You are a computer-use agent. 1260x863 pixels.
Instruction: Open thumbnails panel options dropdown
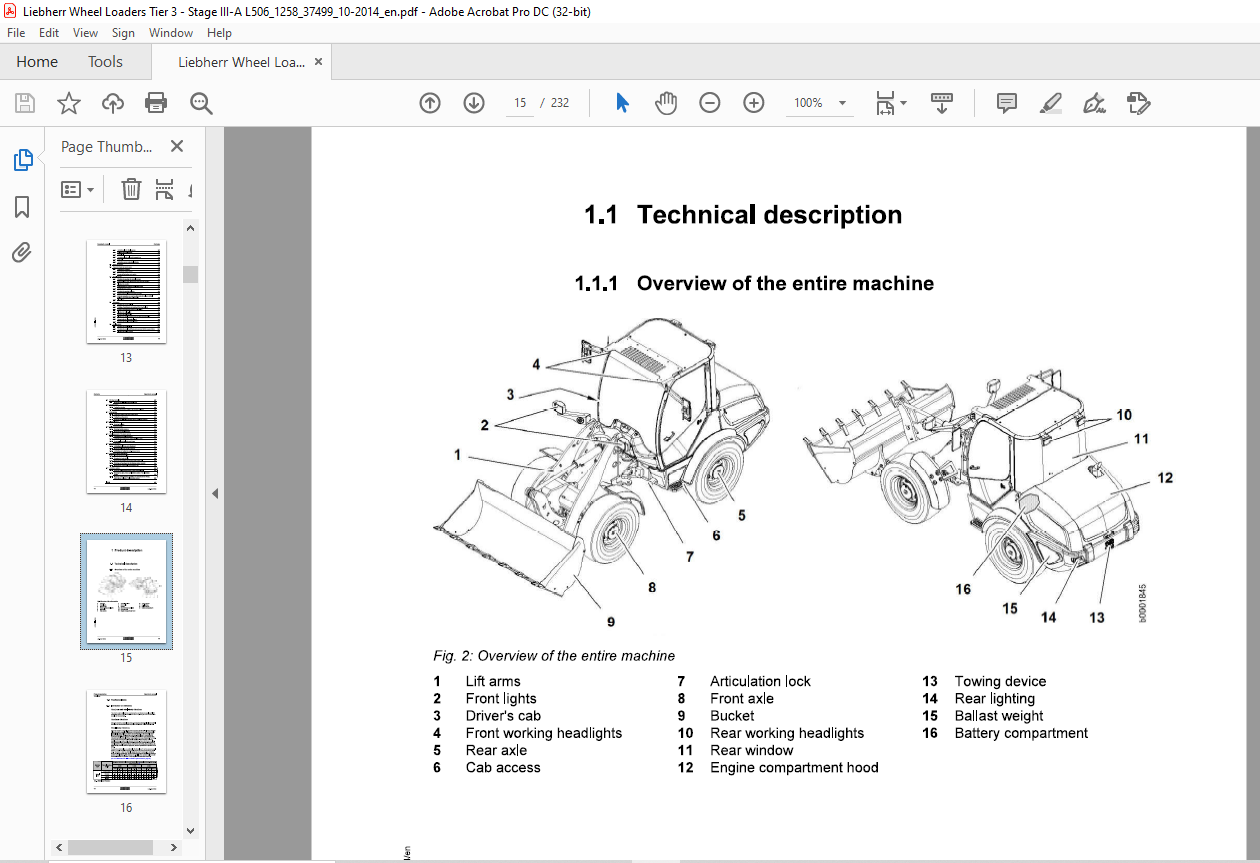pos(78,189)
